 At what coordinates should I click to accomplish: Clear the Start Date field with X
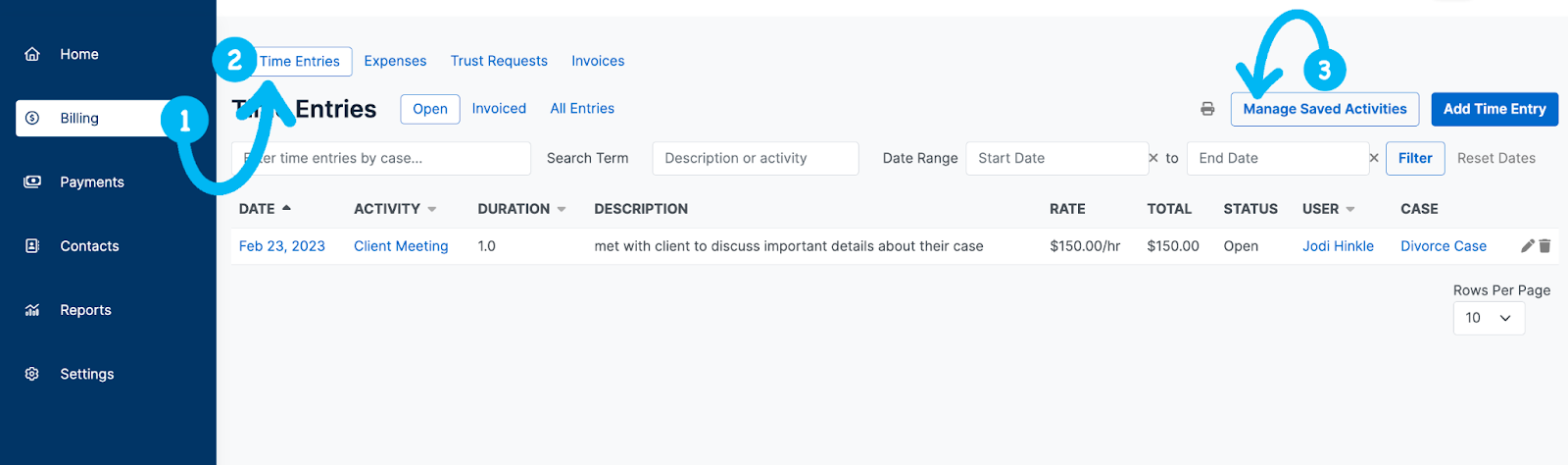(x=1153, y=158)
